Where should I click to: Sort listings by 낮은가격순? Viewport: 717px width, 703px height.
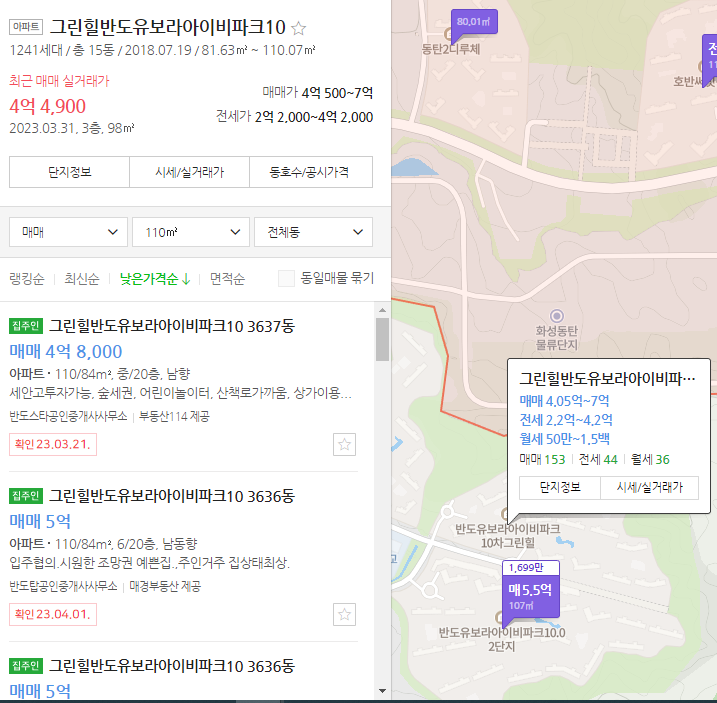point(155,279)
